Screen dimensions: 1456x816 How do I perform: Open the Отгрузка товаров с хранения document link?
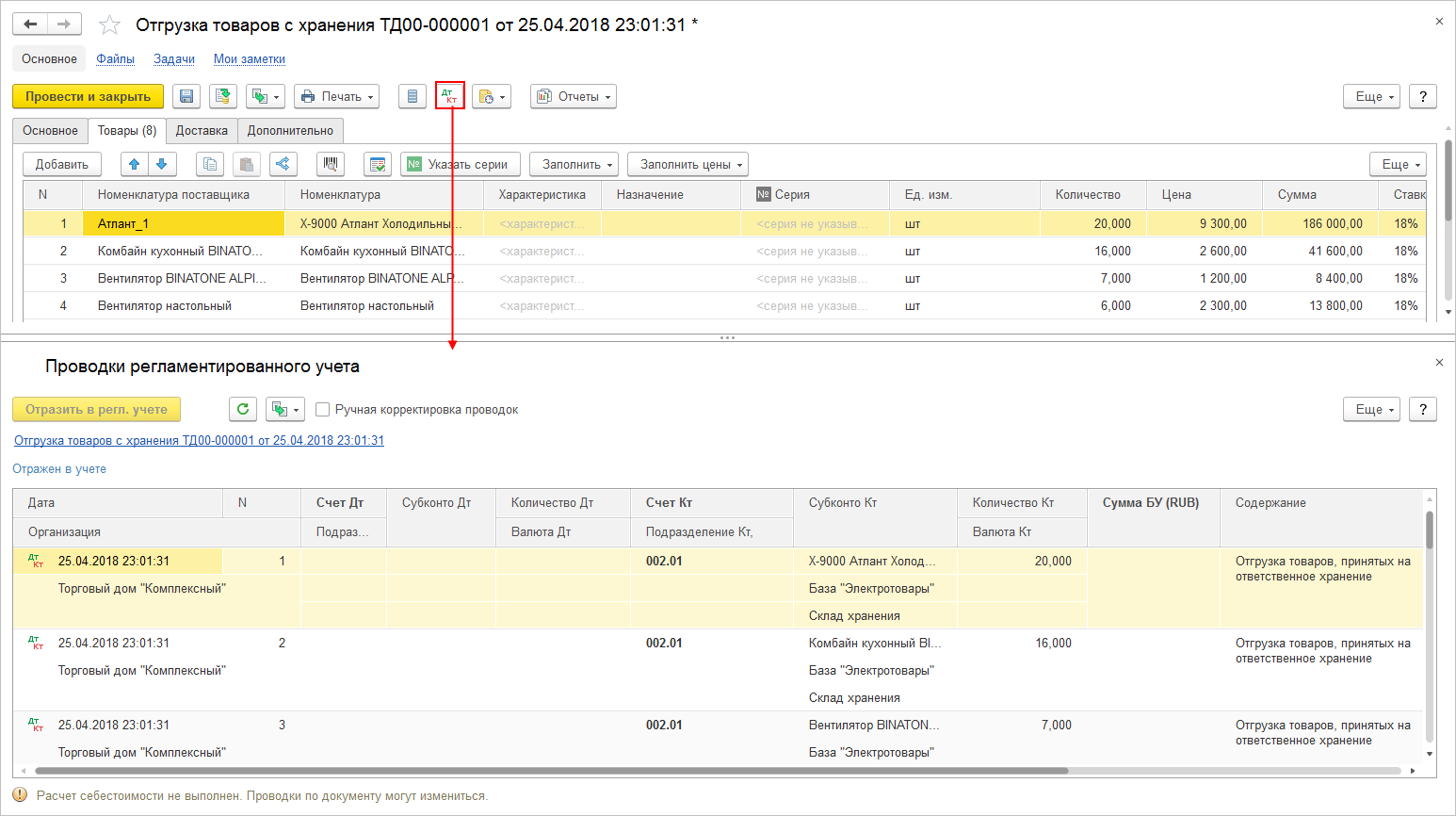(199, 440)
